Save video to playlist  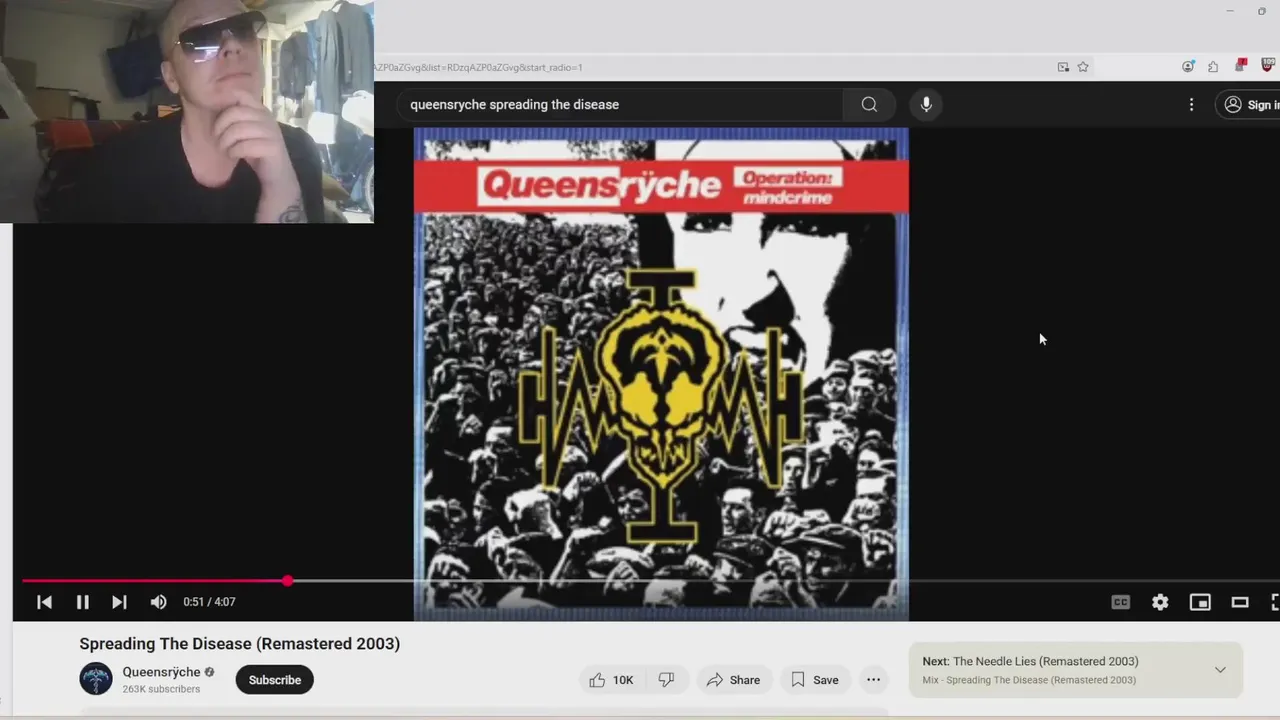[815, 680]
